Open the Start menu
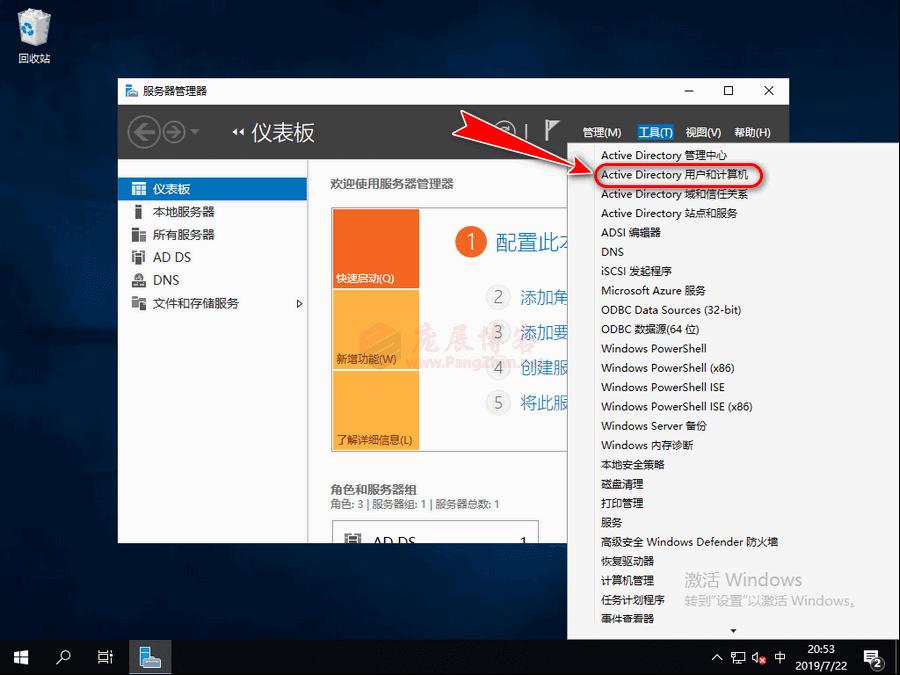 point(20,657)
